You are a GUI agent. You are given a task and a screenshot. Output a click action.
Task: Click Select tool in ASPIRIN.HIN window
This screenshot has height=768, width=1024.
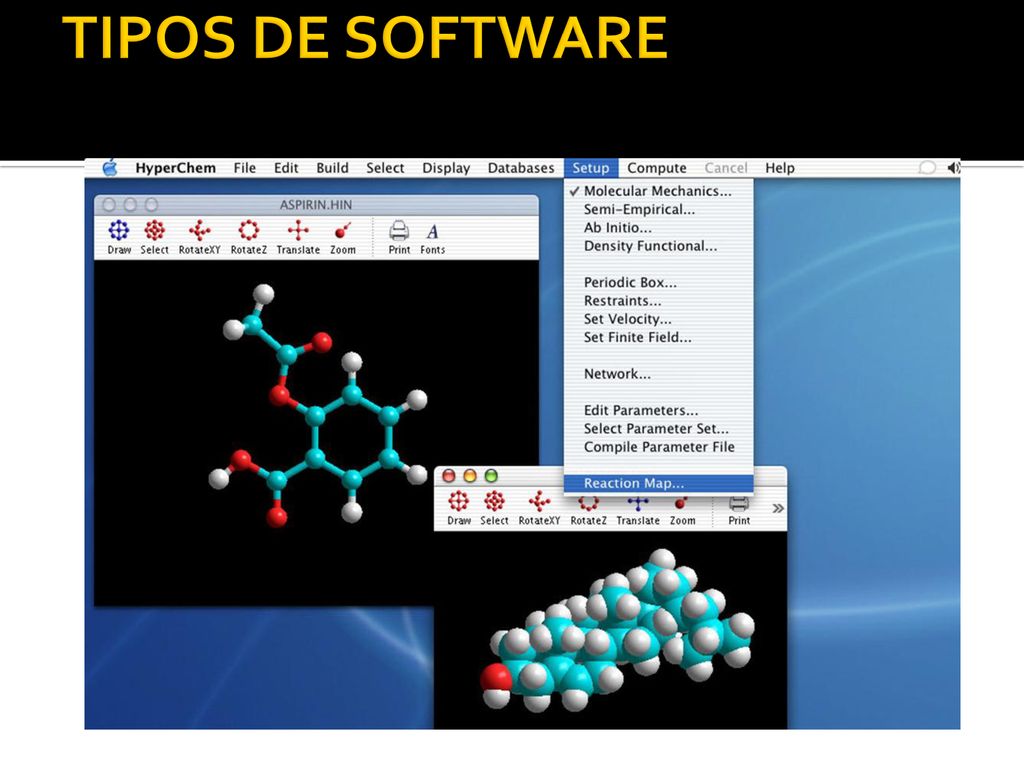pos(154,236)
